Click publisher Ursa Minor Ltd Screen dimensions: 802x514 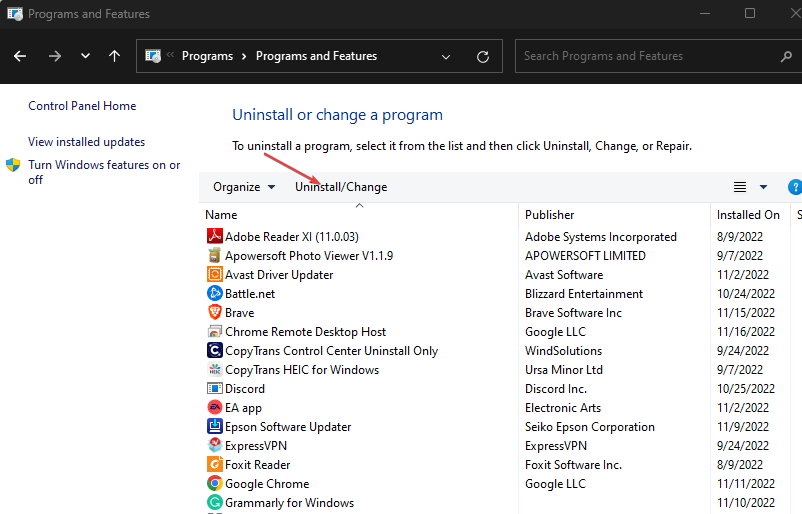pos(564,370)
